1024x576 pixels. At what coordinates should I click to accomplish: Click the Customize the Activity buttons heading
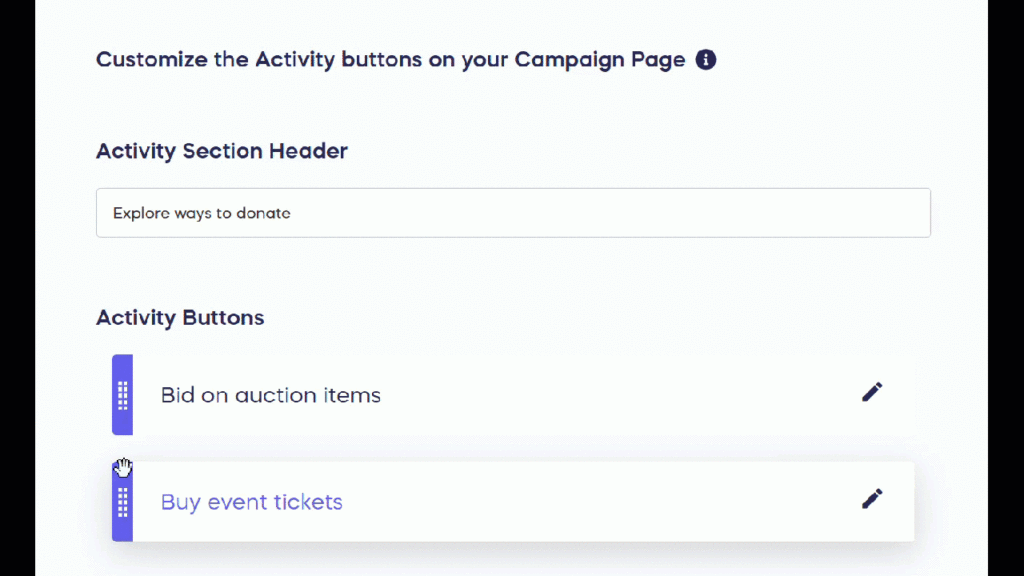pyautogui.click(x=390, y=59)
